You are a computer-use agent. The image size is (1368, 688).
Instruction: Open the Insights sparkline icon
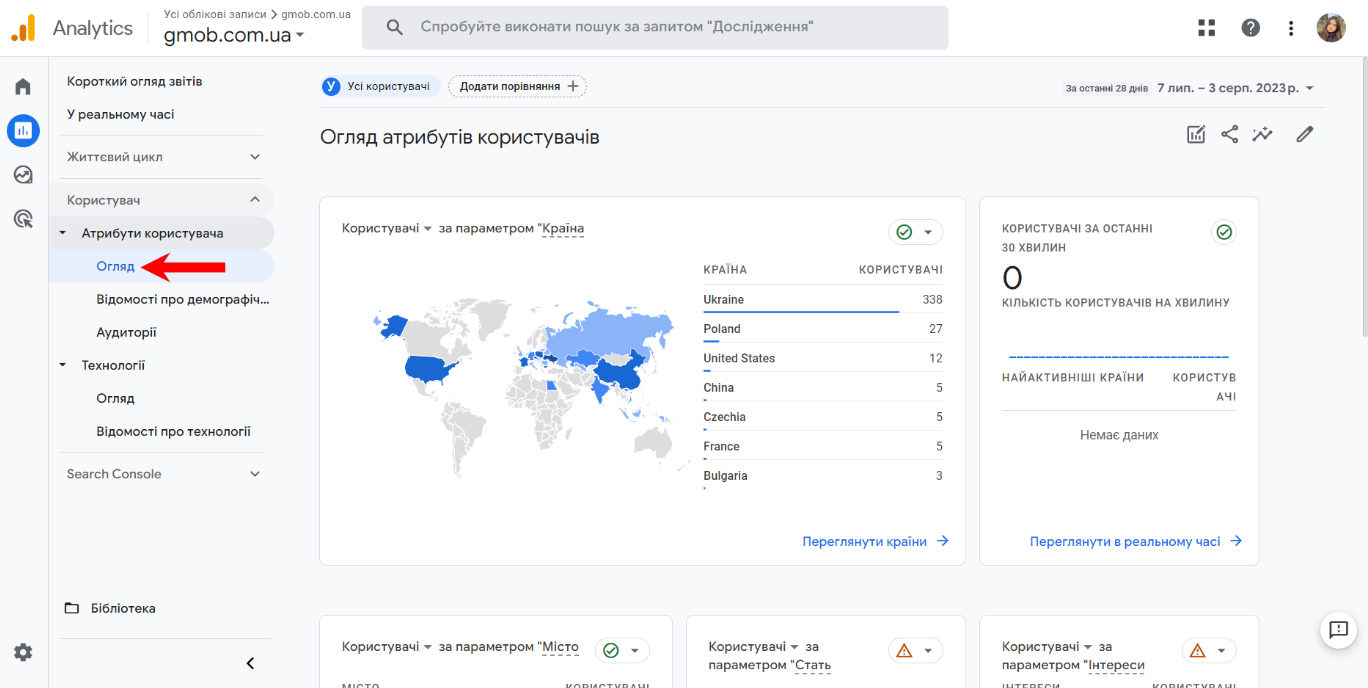pyautogui.click(x=1262, y=133)
